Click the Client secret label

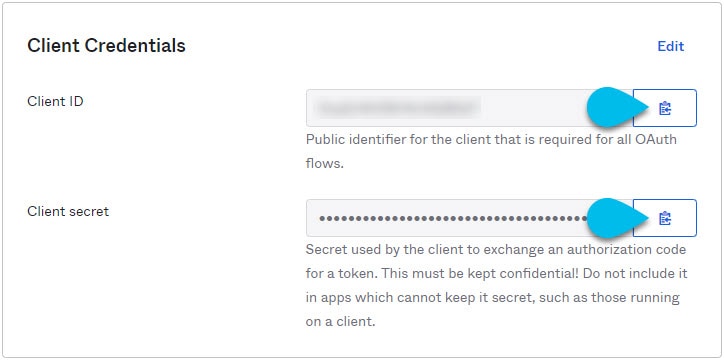(68, 211)
